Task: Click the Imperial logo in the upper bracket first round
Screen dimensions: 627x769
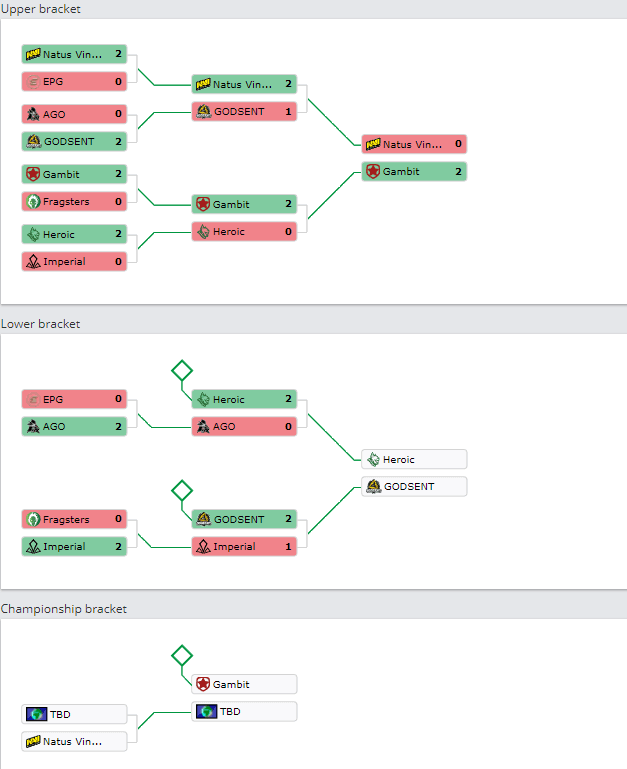Action: (x=33, y=261)
